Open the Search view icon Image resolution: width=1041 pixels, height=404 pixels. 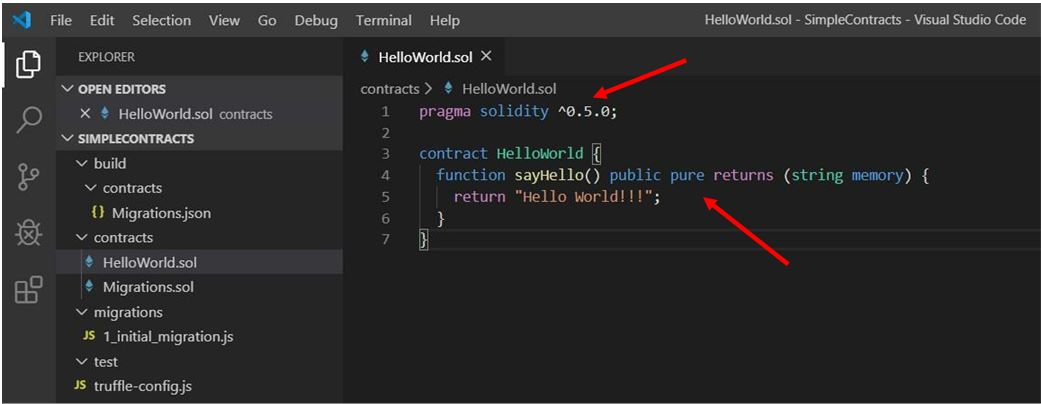coord(28,120)
